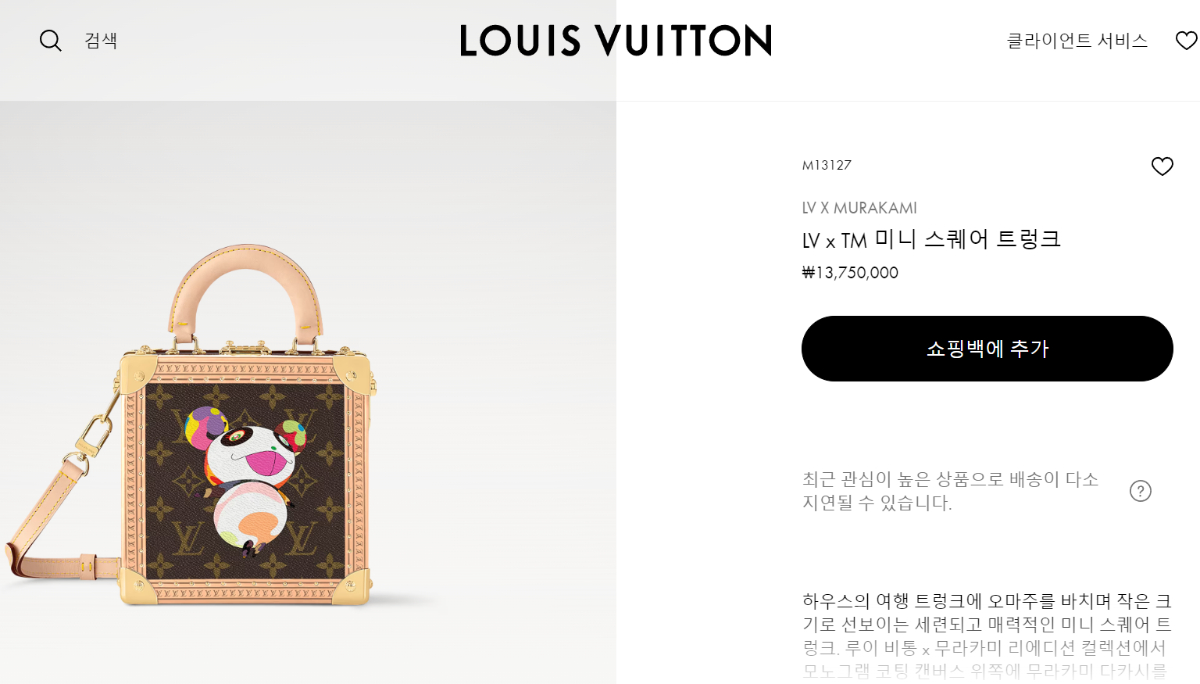The width and height of the screenshot is (1200, 684).
Task: Click the delivery delay notice text
Action: point(950,491)
